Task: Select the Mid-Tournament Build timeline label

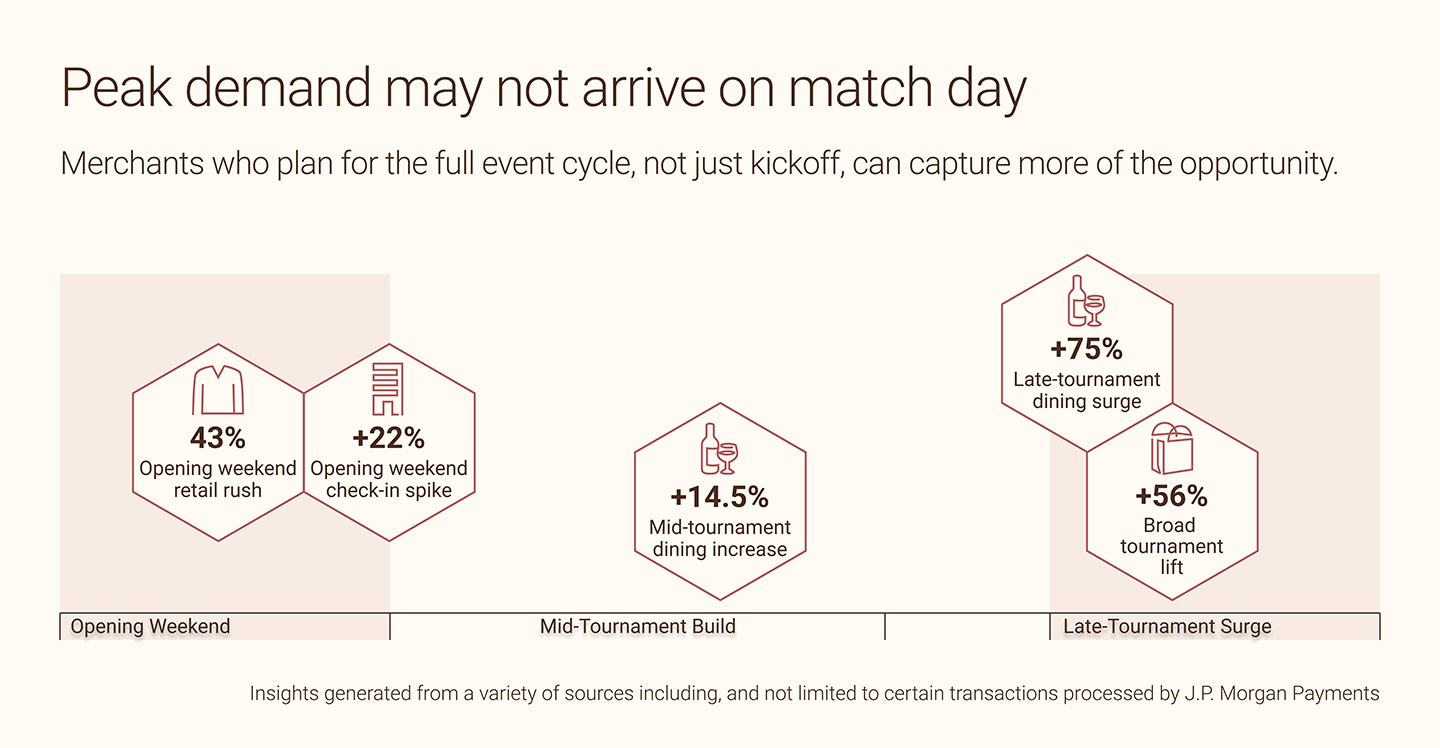Action: coord(638,627)
